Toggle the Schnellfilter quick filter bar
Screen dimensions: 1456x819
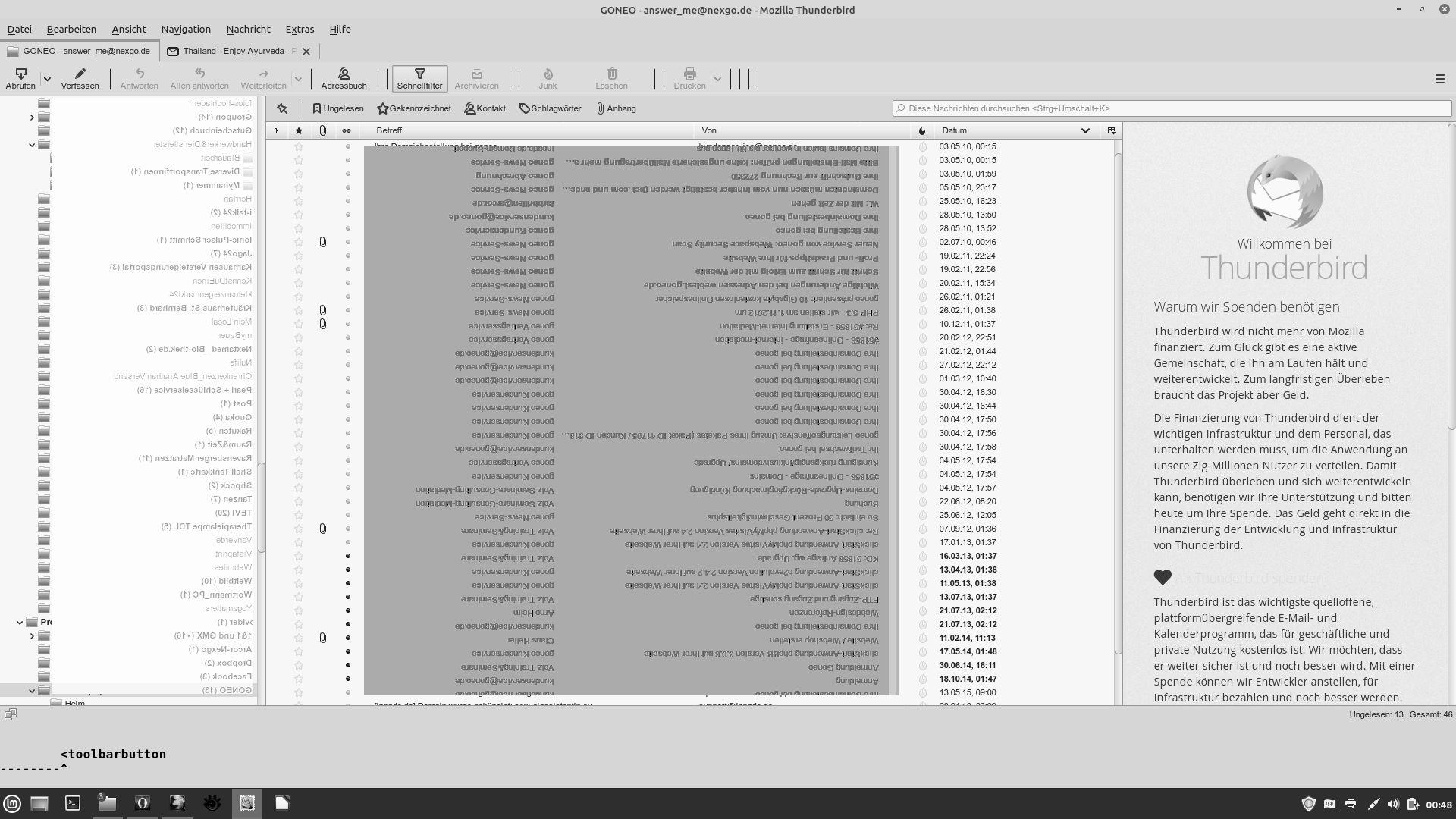(x=419, y=78)
